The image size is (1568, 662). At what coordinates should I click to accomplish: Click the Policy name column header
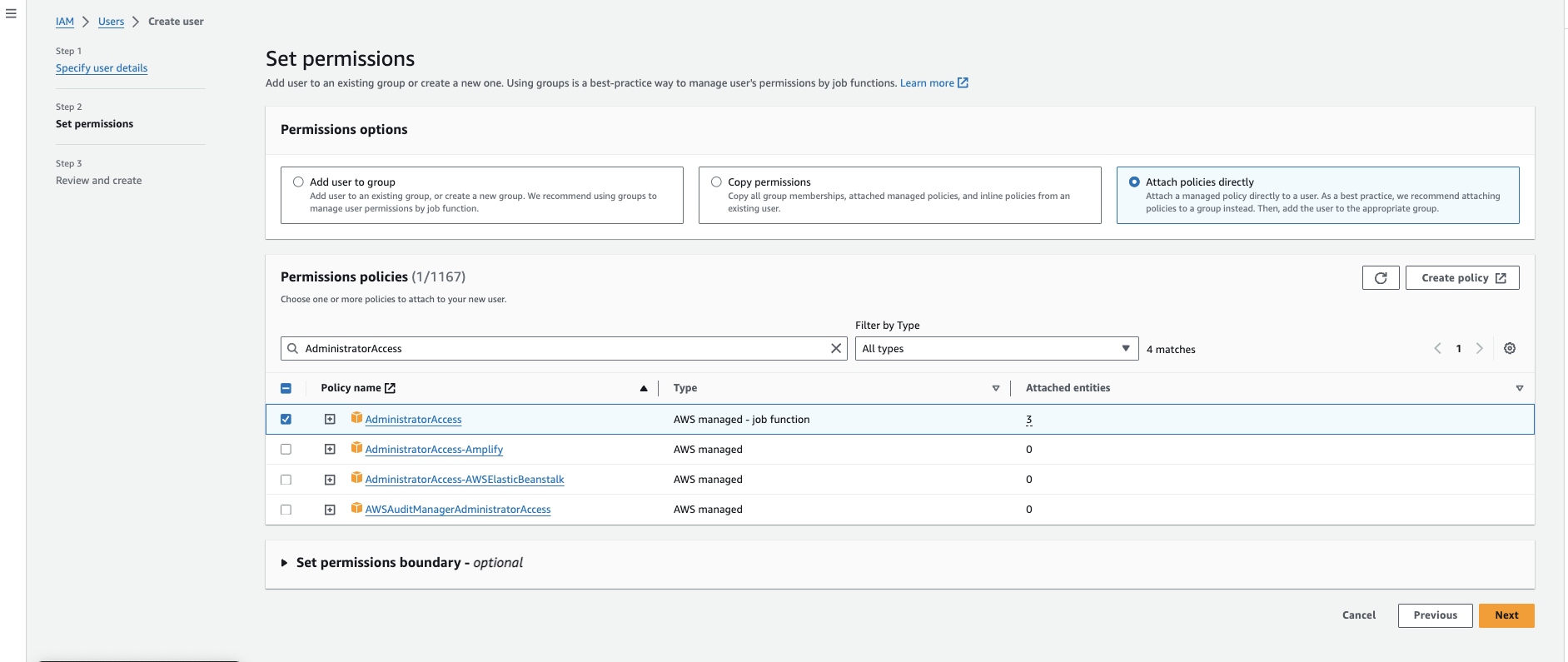coord(351,388)
